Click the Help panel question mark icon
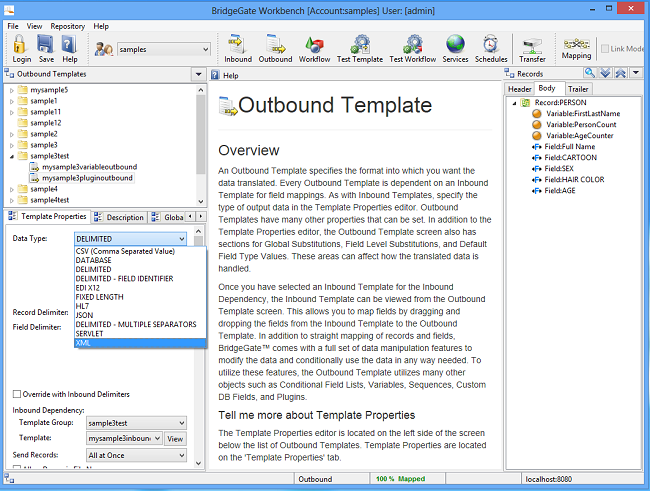 click(215, 75)
